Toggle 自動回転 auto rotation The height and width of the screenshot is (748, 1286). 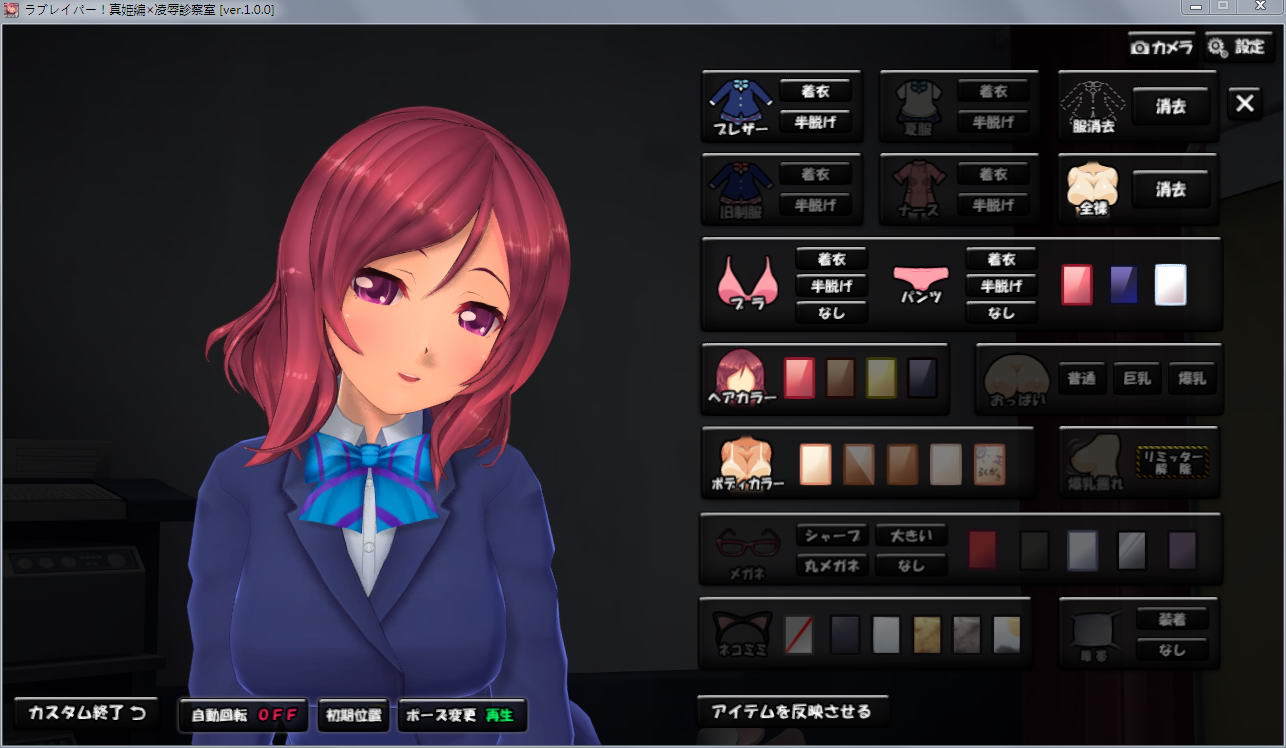tap(244, 715)
